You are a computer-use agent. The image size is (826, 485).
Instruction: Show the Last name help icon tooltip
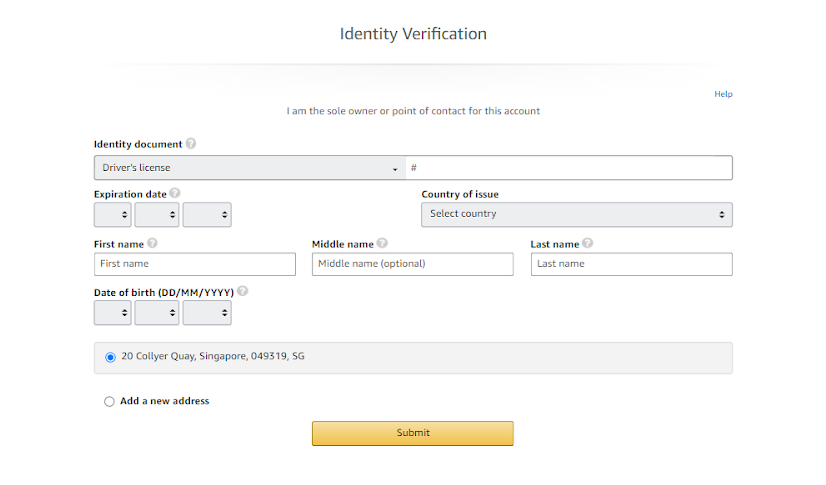click(587, 243)
